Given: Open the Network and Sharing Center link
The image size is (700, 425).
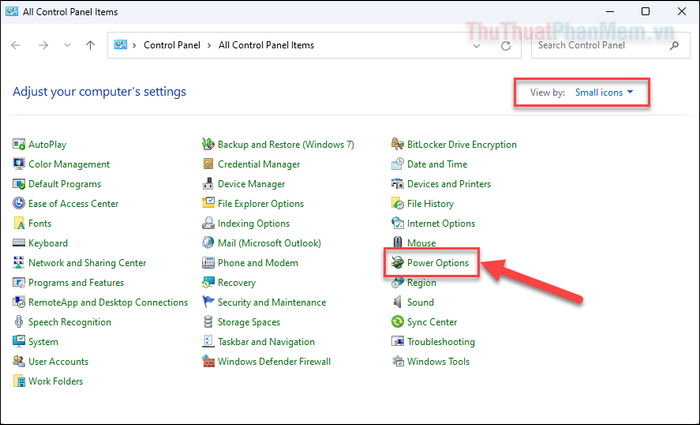Looking at the screenshot, I should coord(87,263).
